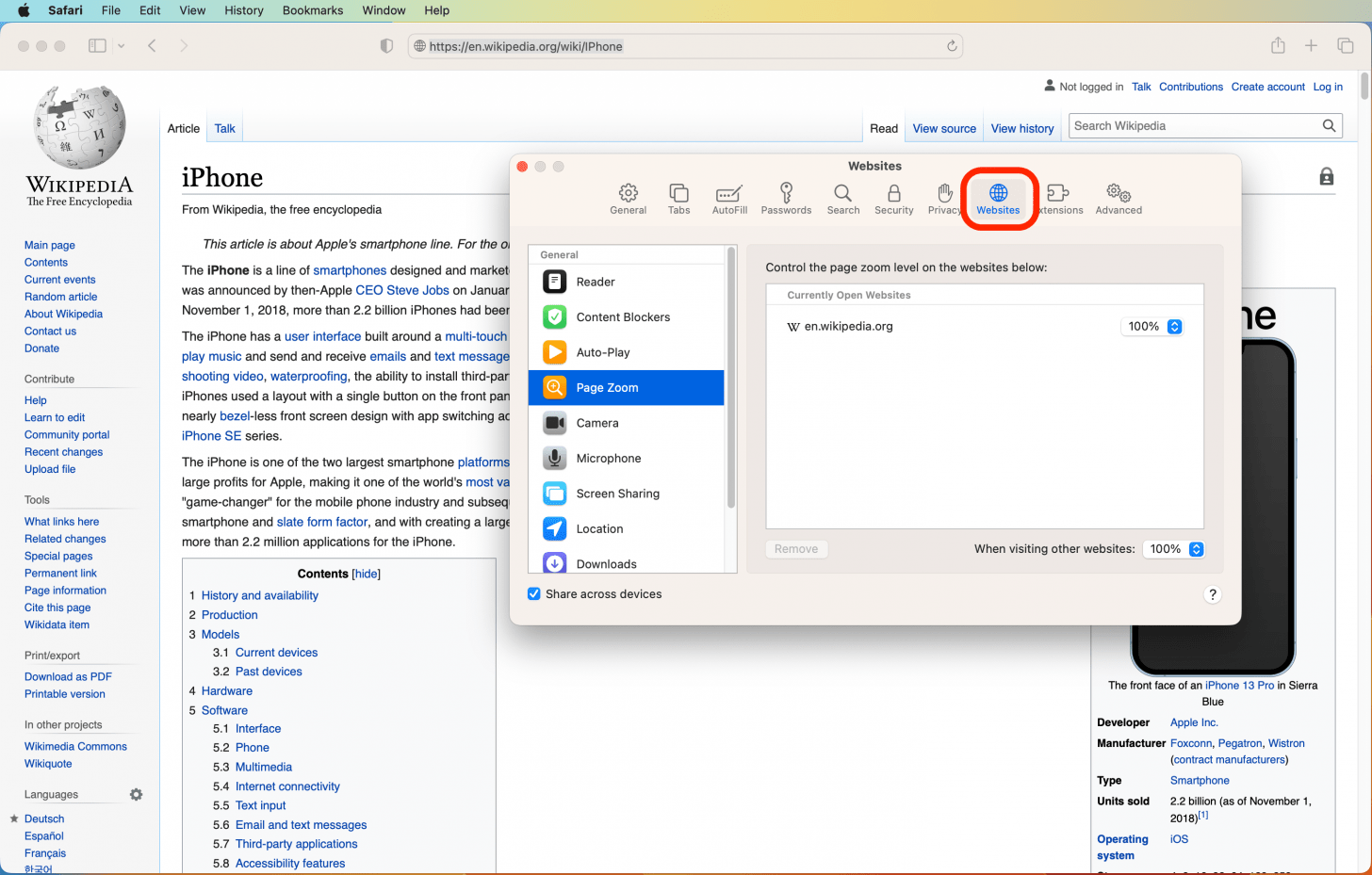
Task: Uncheck Share across devices
Action: point(533,593)
